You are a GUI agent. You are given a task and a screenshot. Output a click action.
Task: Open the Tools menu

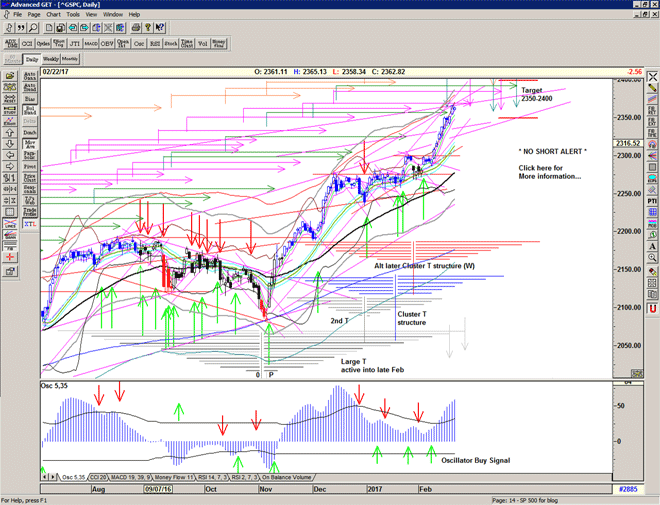73,15
